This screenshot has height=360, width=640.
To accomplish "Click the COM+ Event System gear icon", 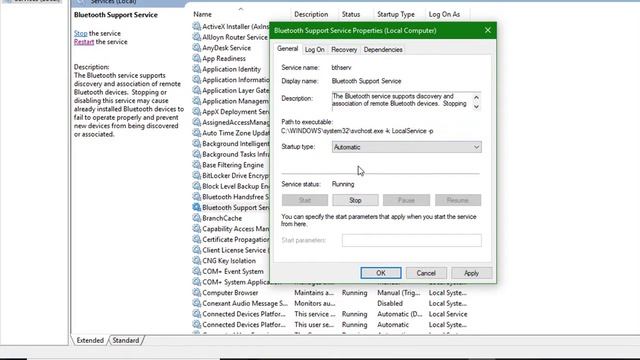I will click(x=196, y=271).
